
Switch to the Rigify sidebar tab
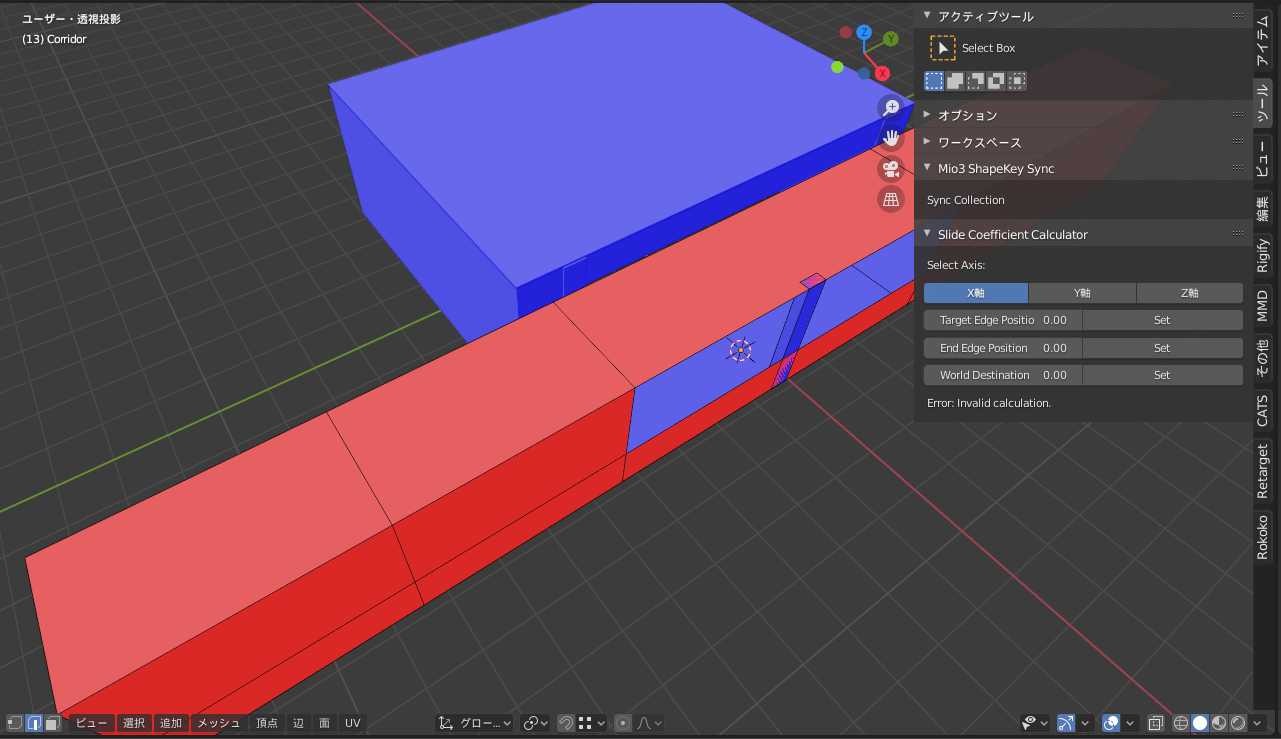click(1263, 256)
